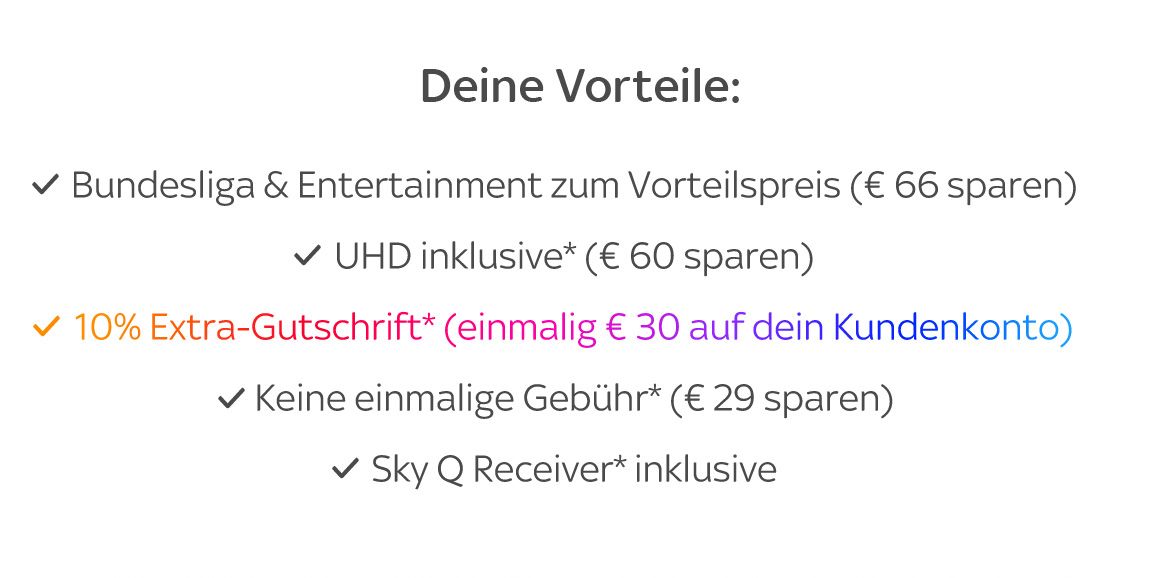This screenshot has height=578, width=1160.
Task: Click the "Deine Vorteile:" heading
Action: coord(580,87)
